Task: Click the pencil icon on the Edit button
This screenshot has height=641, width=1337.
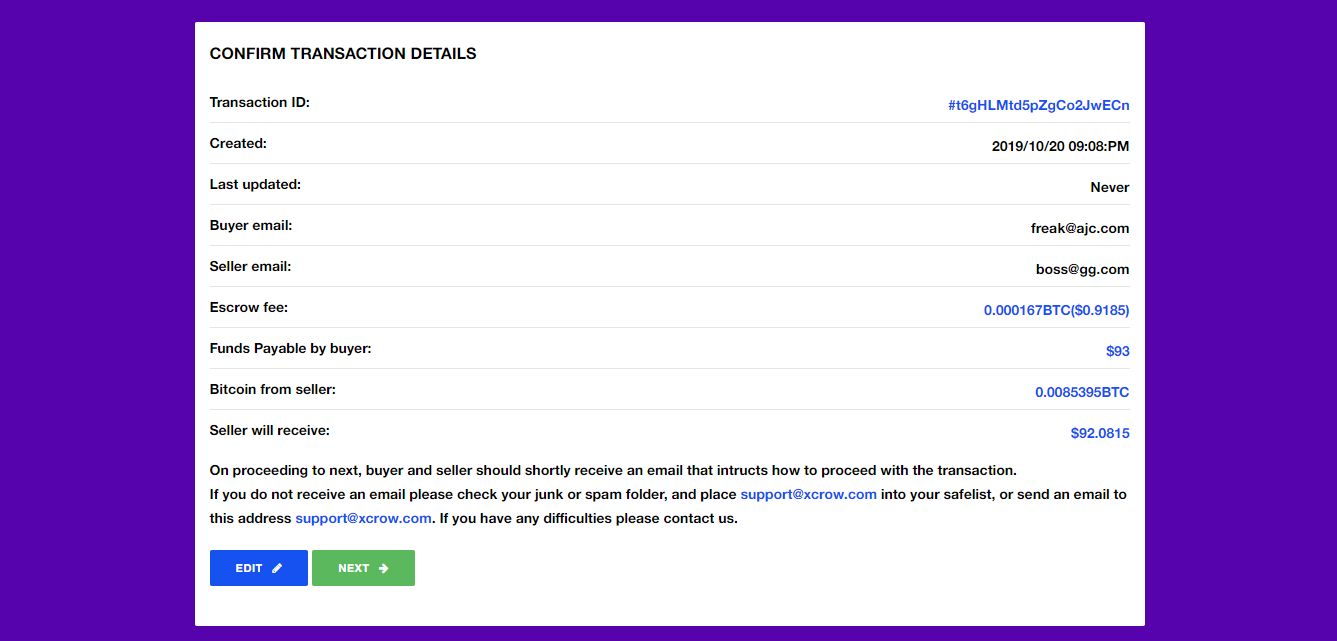Action: point(277,568)
